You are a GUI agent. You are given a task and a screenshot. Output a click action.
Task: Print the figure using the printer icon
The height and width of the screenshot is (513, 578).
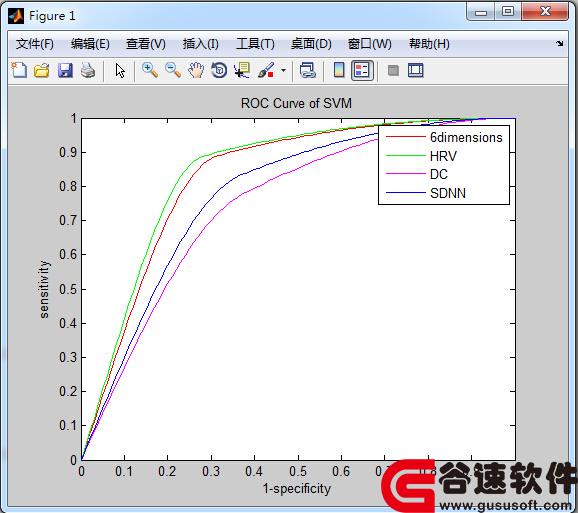(x=88, y=70)
